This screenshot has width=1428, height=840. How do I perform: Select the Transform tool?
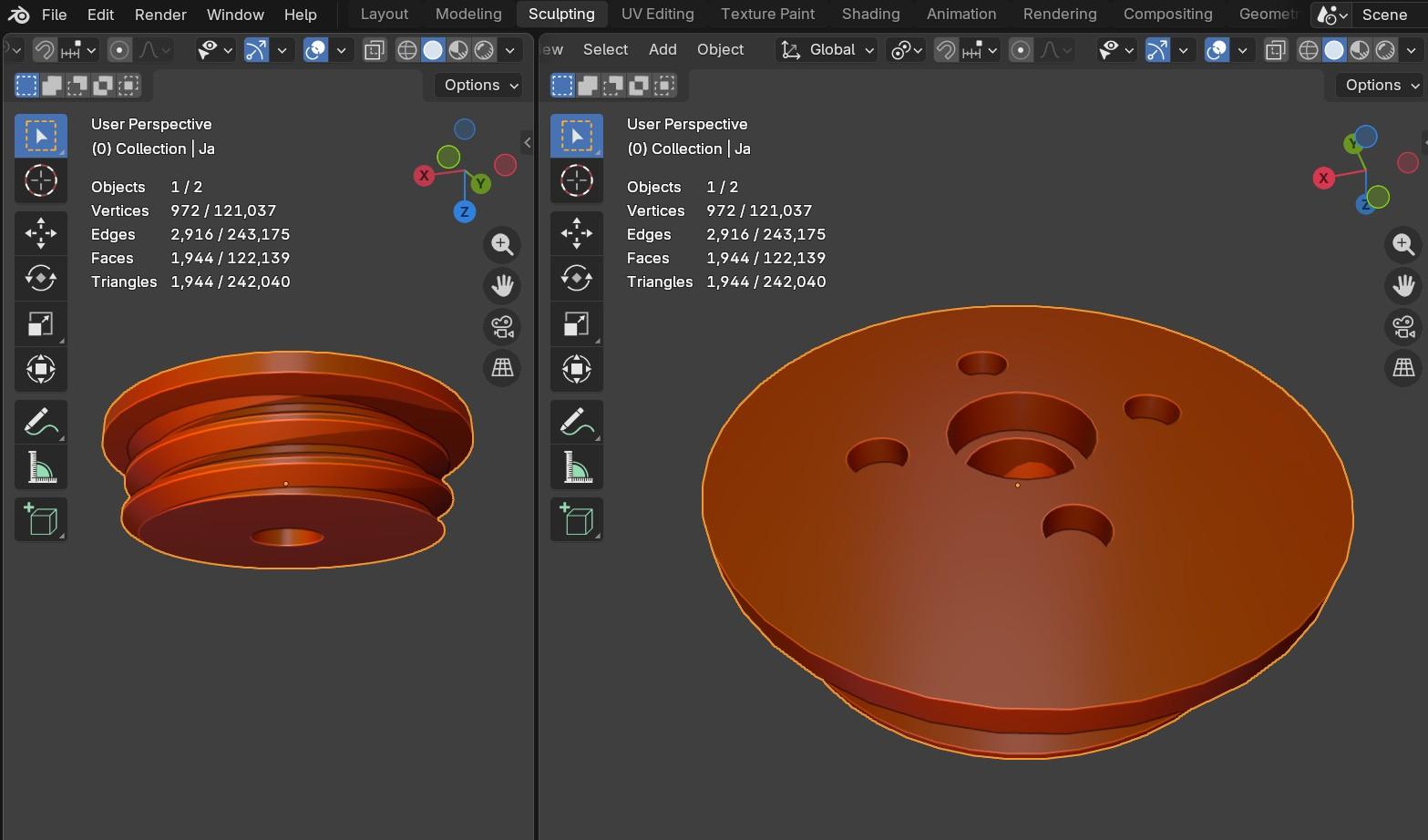pyautogui.click(x=41, y=369)
